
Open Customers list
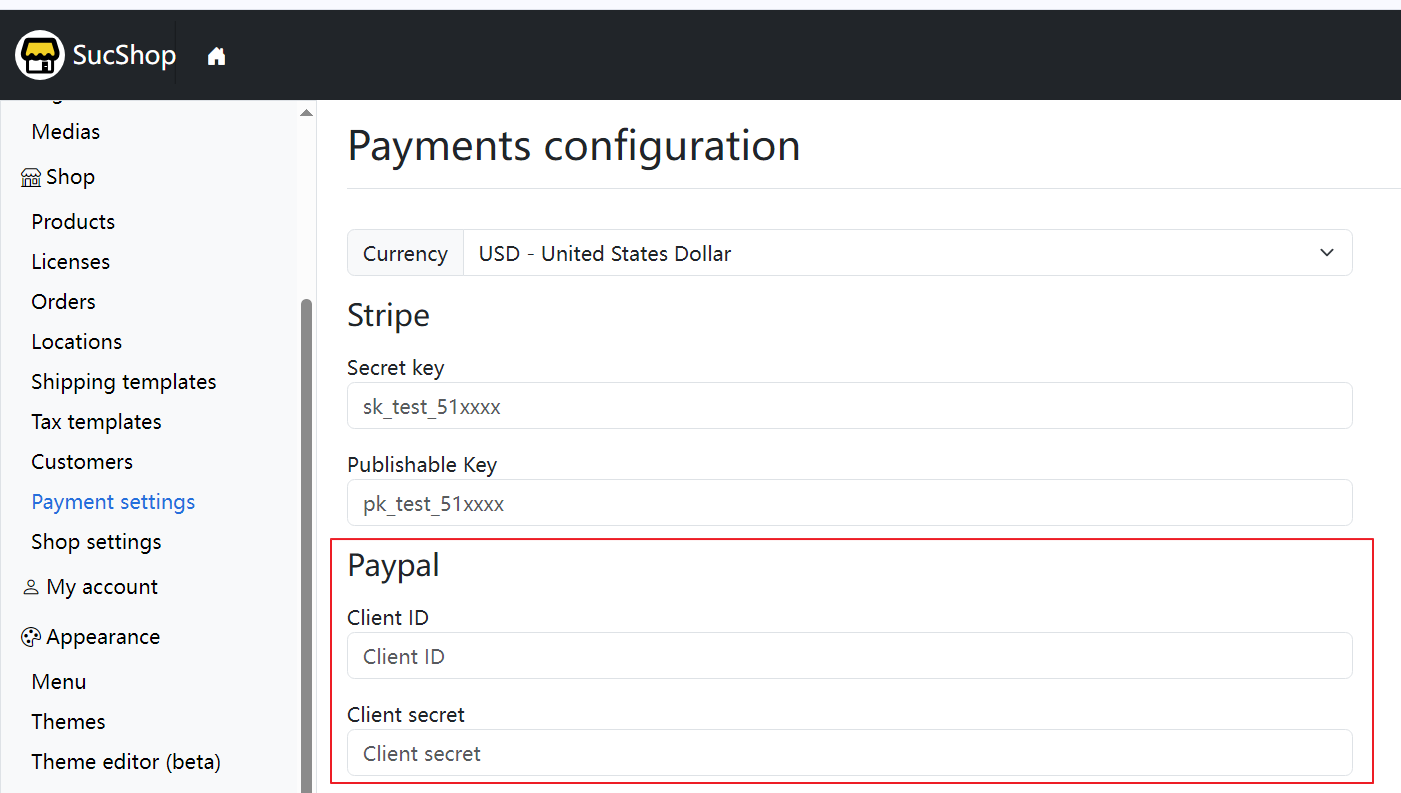82,462
